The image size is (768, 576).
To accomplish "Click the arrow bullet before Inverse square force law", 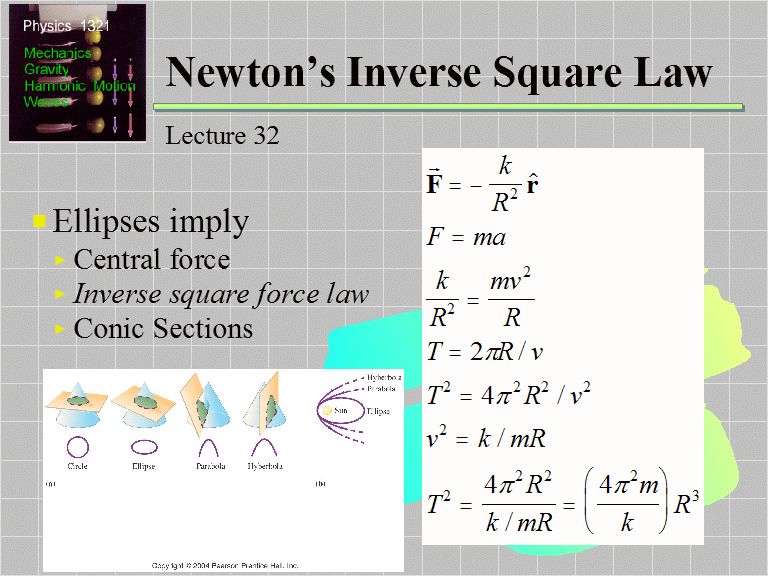I will (61, 295).
